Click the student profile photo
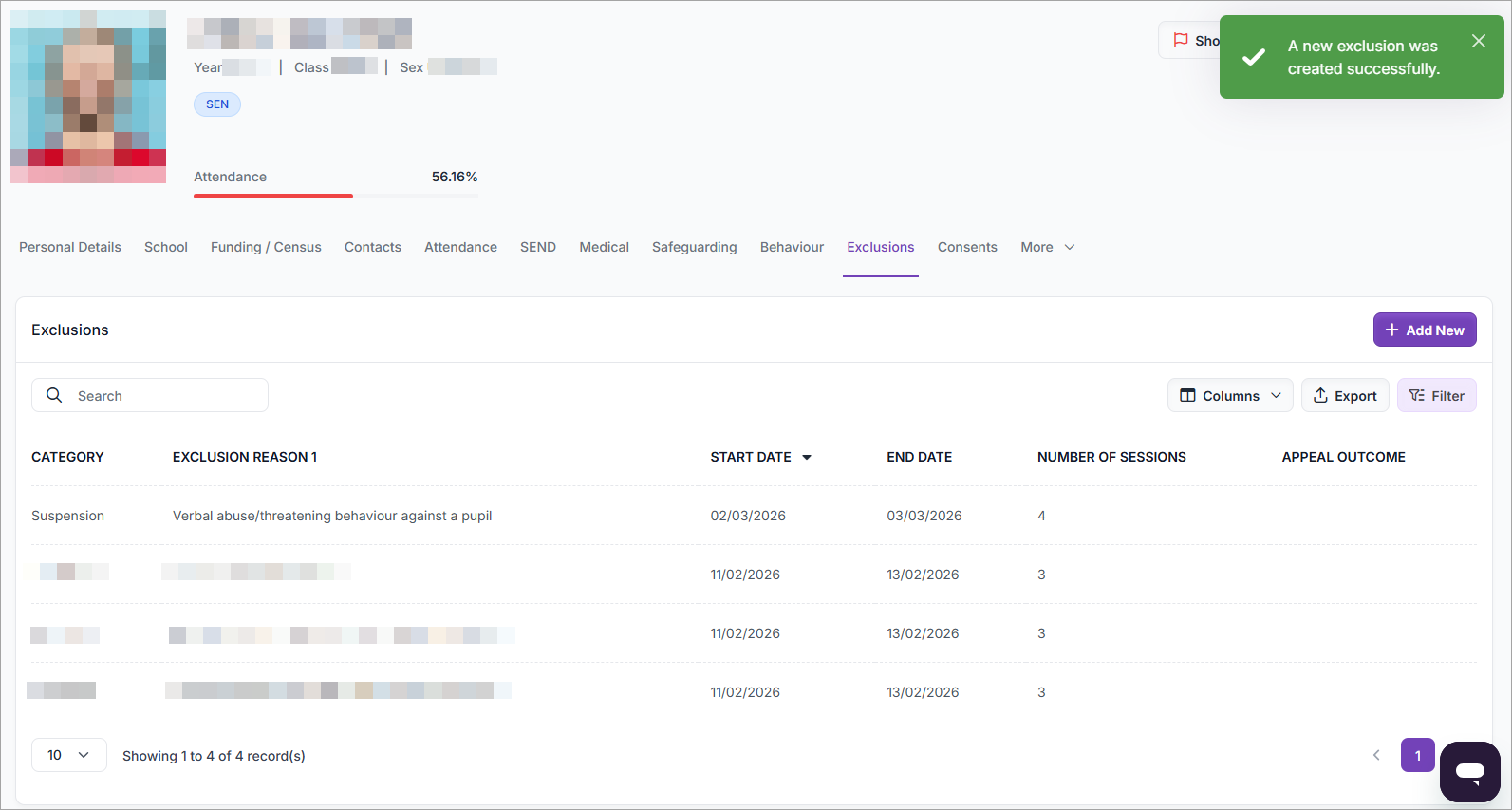 click(88, 97)
